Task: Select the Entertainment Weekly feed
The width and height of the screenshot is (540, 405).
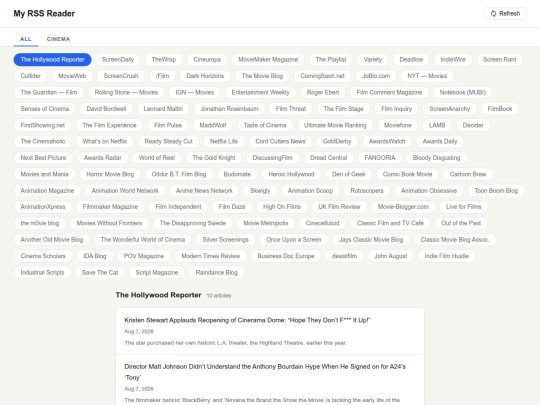Action: pyautogui.click(x=260, y=92)
